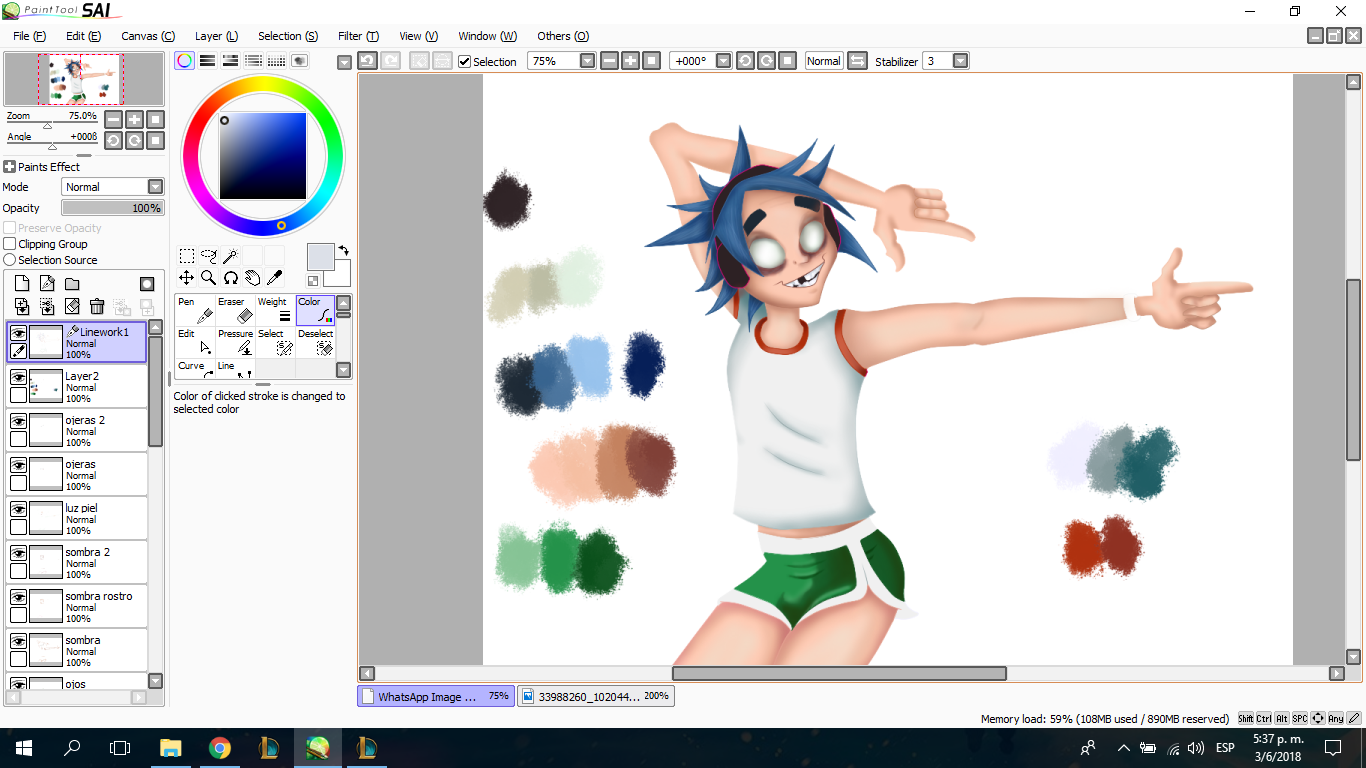
Task: Adjust the layer Opacity slider
Action: tap(113, 208)
